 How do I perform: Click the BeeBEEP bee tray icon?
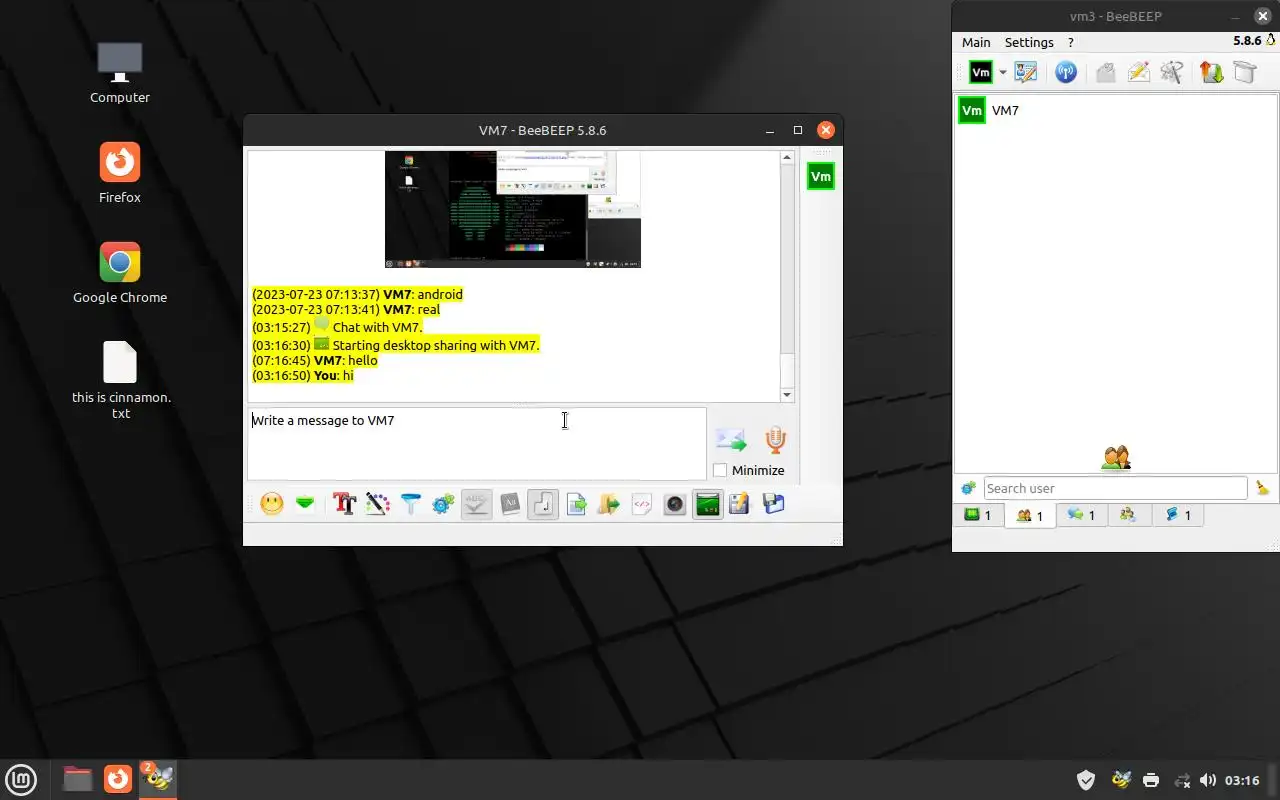1121,780
